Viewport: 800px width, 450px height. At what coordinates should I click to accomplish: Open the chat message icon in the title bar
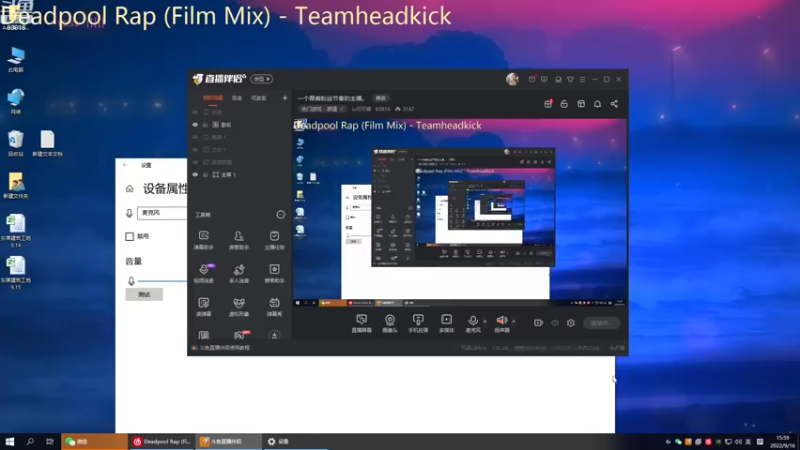click(x=544, y=79)
